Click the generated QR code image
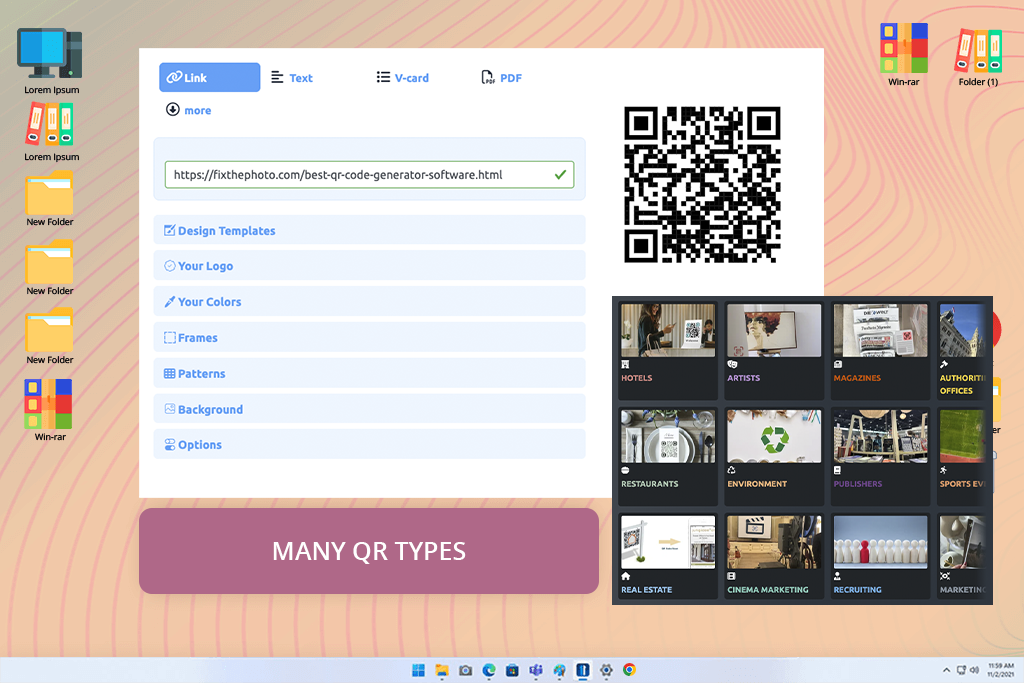This screenshot has width=1024, height=683. coord(702,185)
